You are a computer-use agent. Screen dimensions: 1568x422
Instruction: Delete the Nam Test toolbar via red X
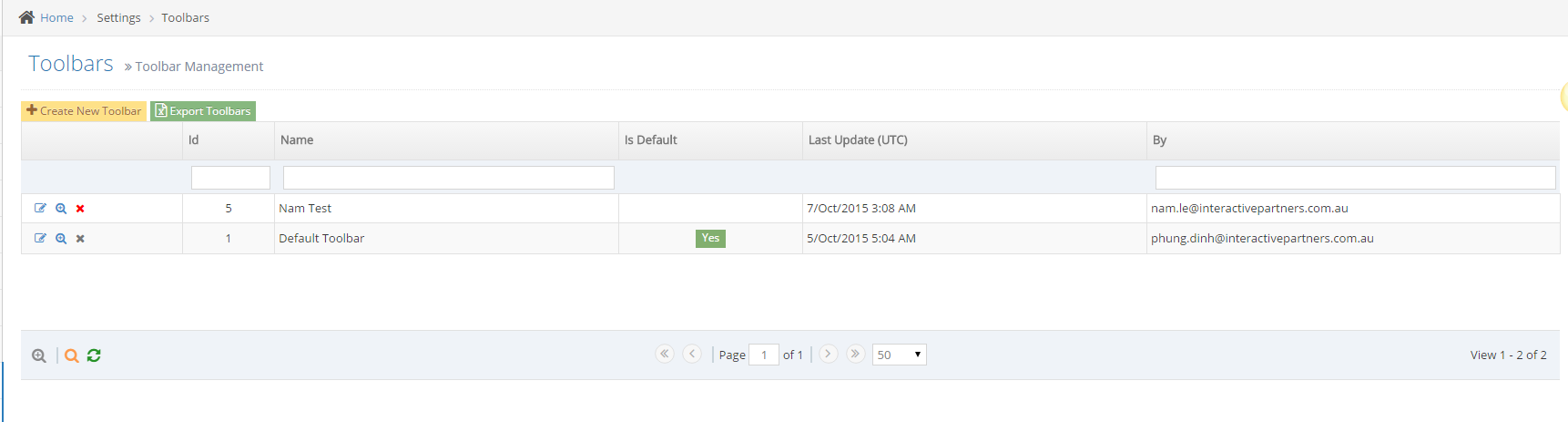[x=80, y=209]
